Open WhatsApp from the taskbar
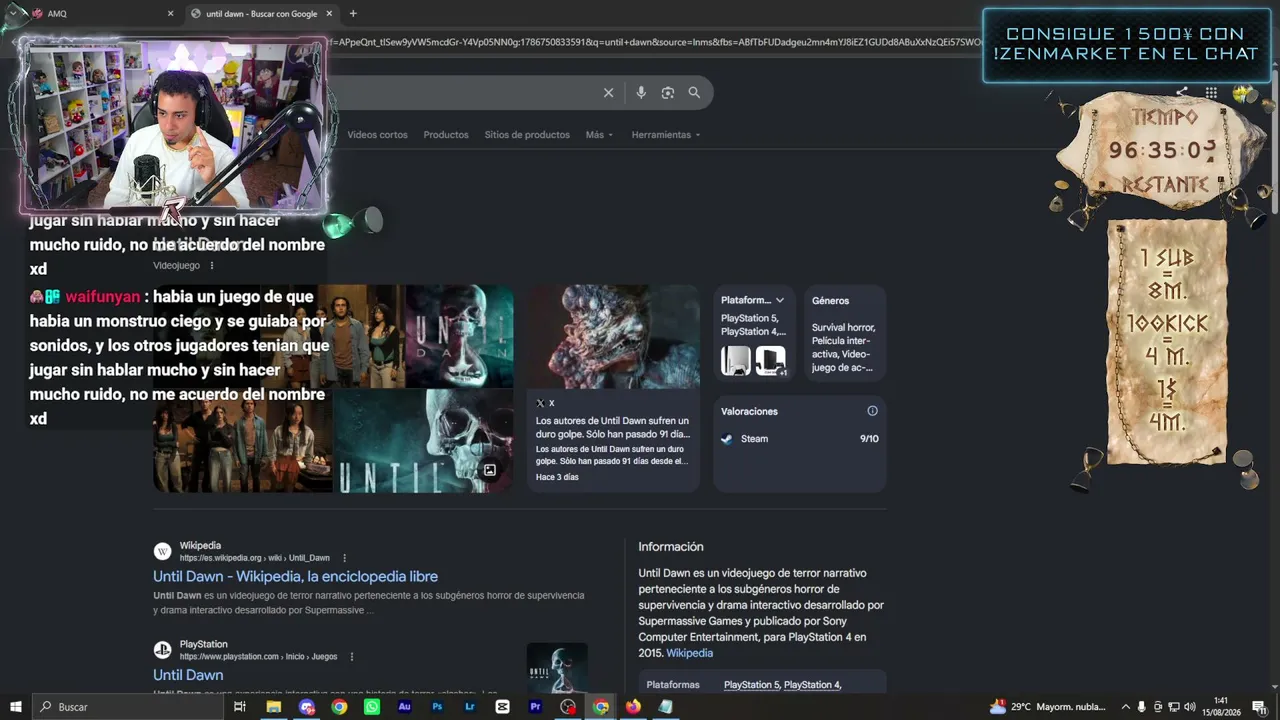Image resolution: width=1280 pixels, height=720 pixels. click(372, 707)
